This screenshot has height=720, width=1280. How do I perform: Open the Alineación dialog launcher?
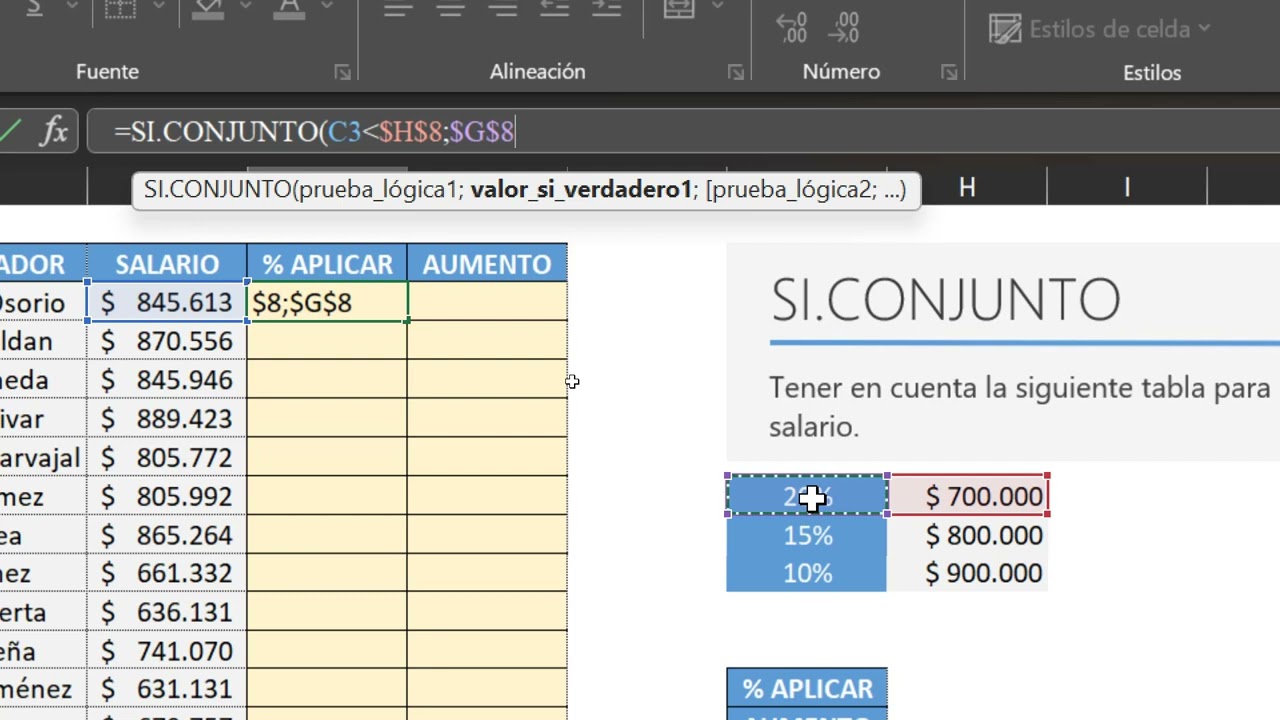[736, 72]
